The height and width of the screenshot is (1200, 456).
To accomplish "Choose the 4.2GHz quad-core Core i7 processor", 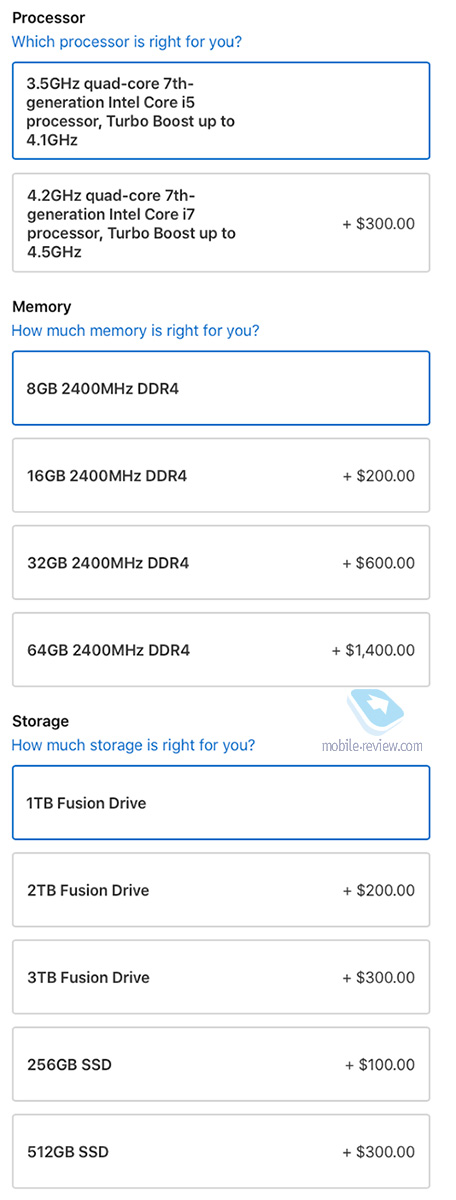I will tap(221, 223).
